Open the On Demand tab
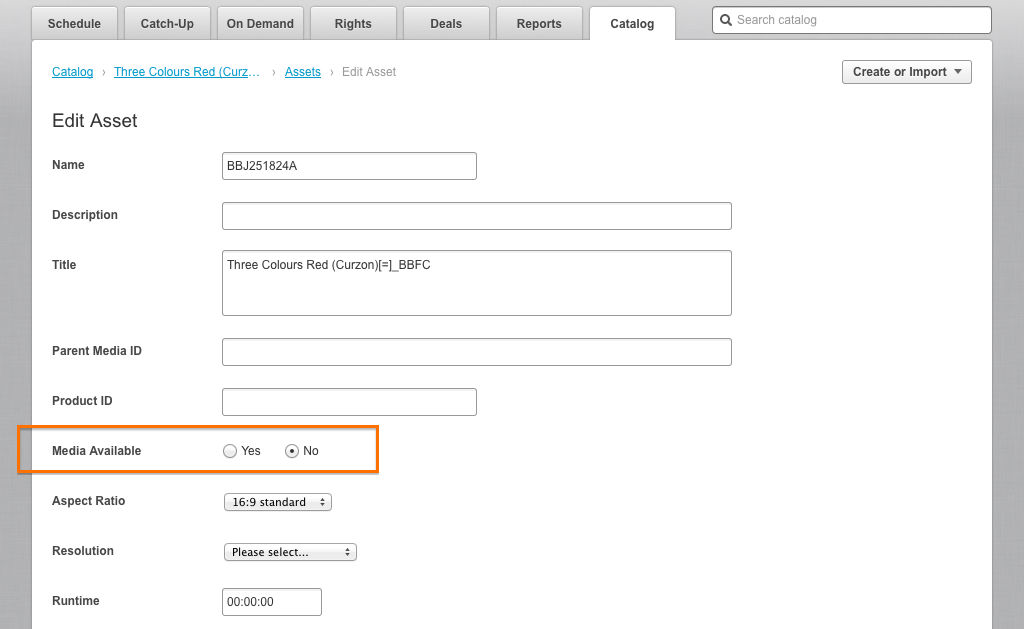 pos(260,24)
